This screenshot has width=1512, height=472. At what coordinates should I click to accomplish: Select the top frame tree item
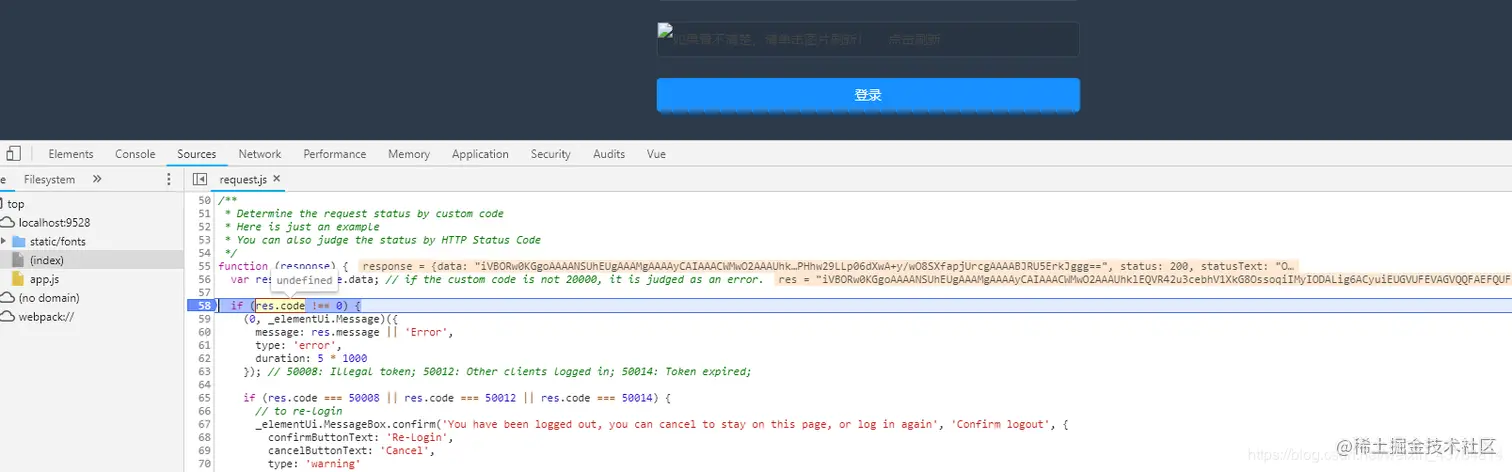point(16,204)
